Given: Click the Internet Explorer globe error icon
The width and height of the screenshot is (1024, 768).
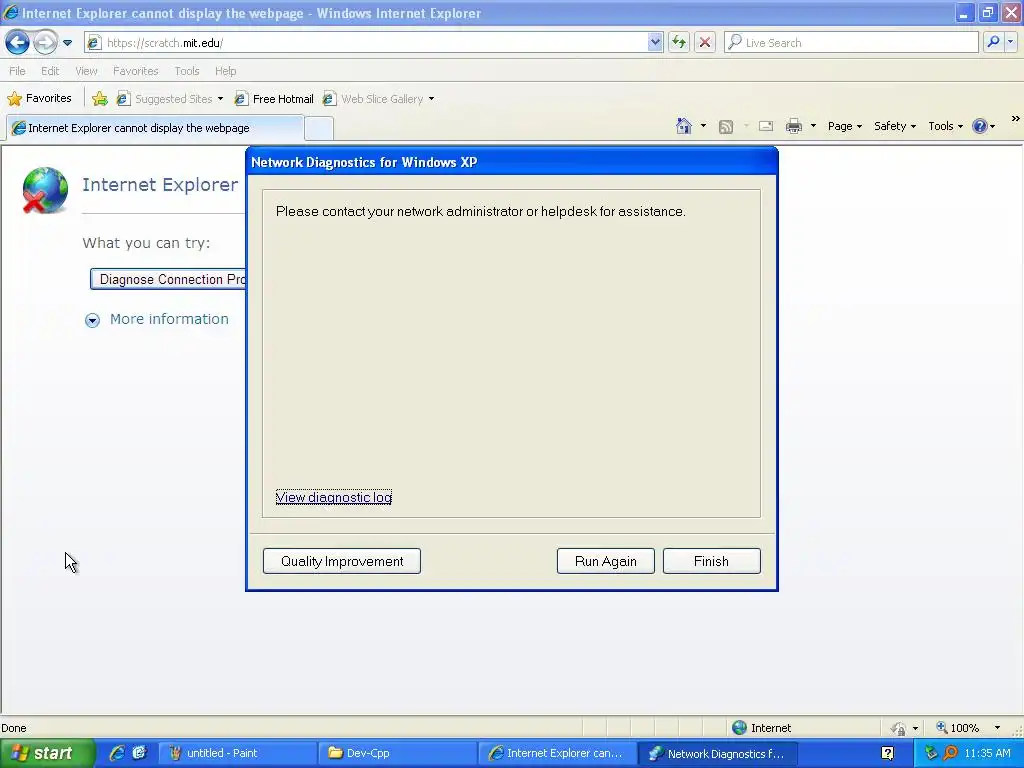Looking at the screenshot, I should 44,190.
